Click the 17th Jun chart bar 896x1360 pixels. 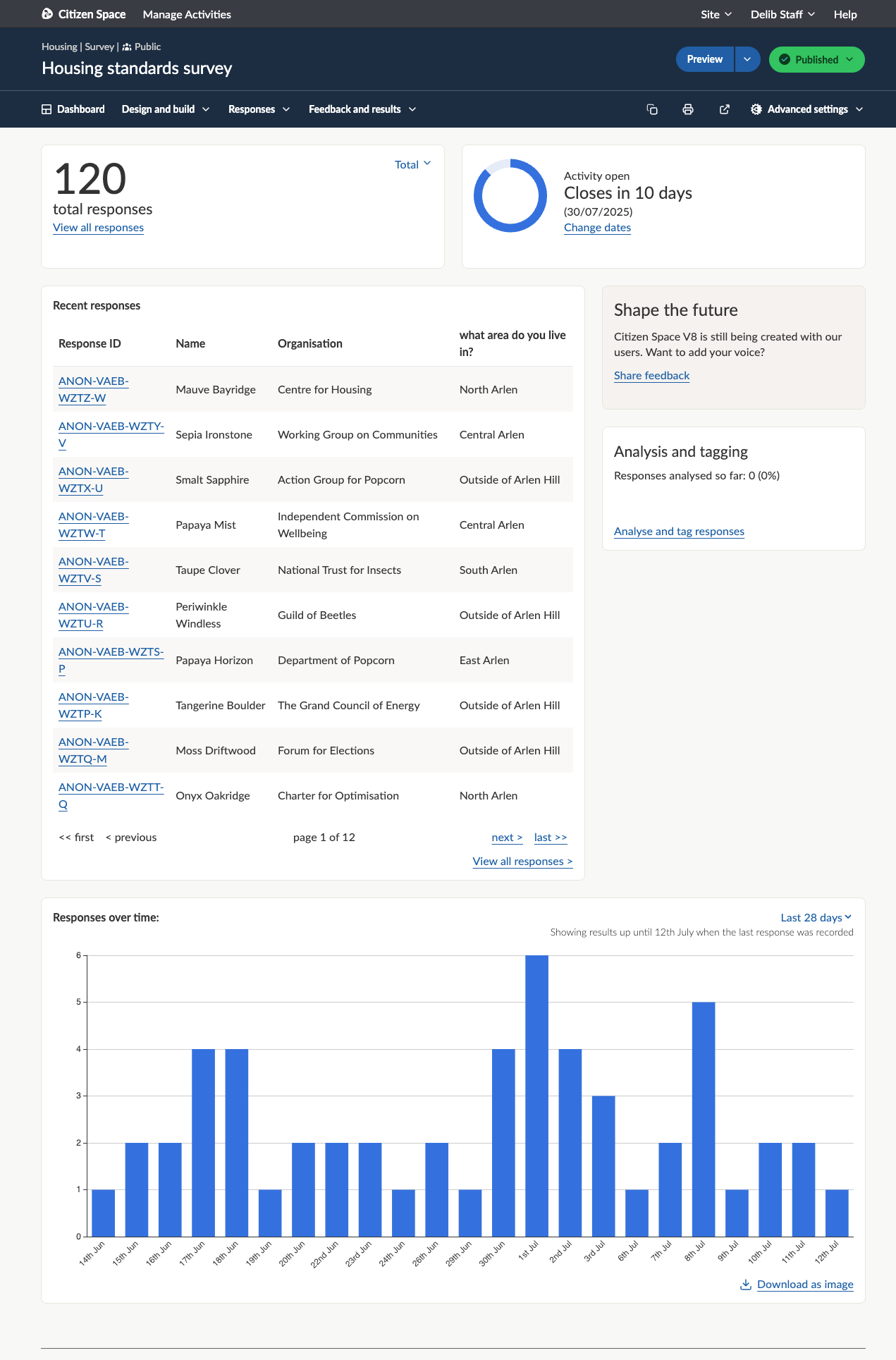pos(203,1143)
